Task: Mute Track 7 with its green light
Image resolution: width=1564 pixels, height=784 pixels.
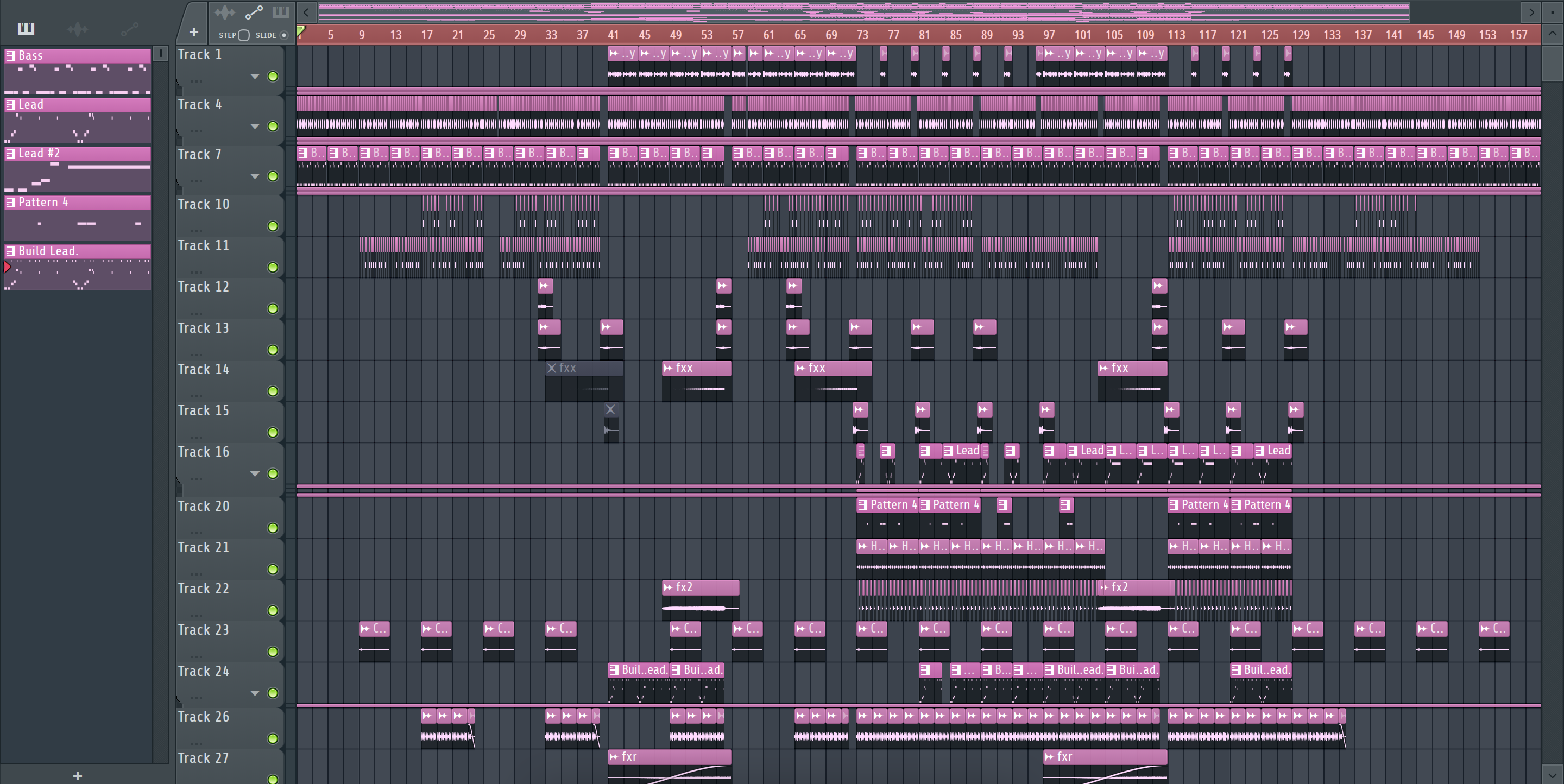Action: coord(273,176)
